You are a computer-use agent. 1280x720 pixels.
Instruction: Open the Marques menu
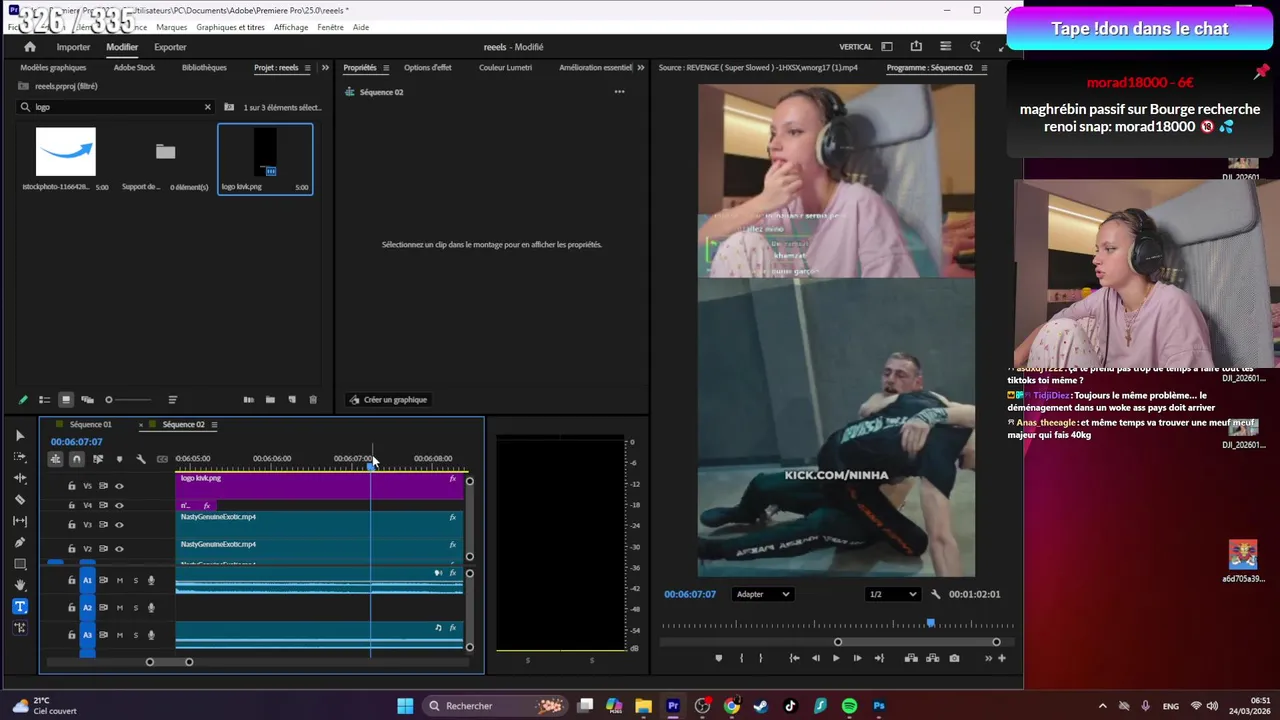(x=172, y=27)
